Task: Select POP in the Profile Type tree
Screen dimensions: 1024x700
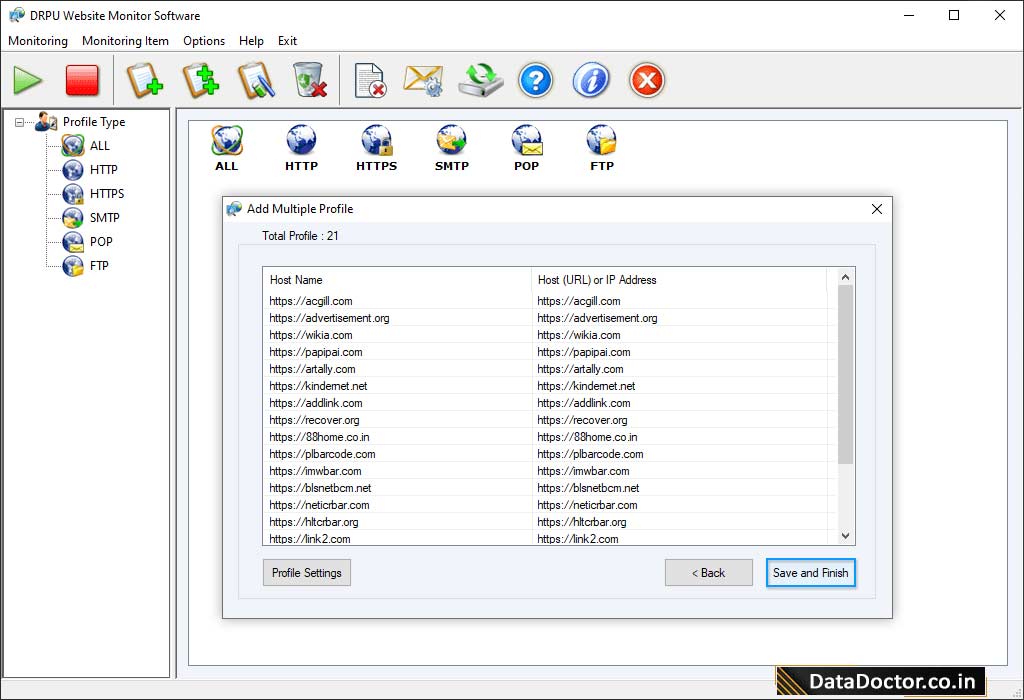Action: pyautogui.click(x=101, y=242)
